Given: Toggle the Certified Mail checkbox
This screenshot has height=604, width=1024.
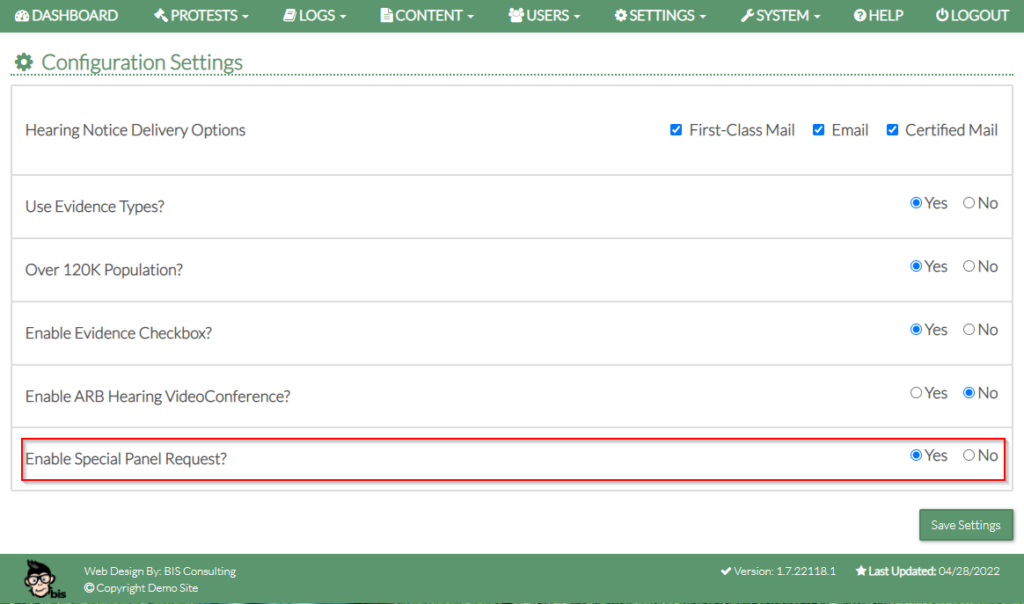Looking at the screenshot, I should coord(892,130).
